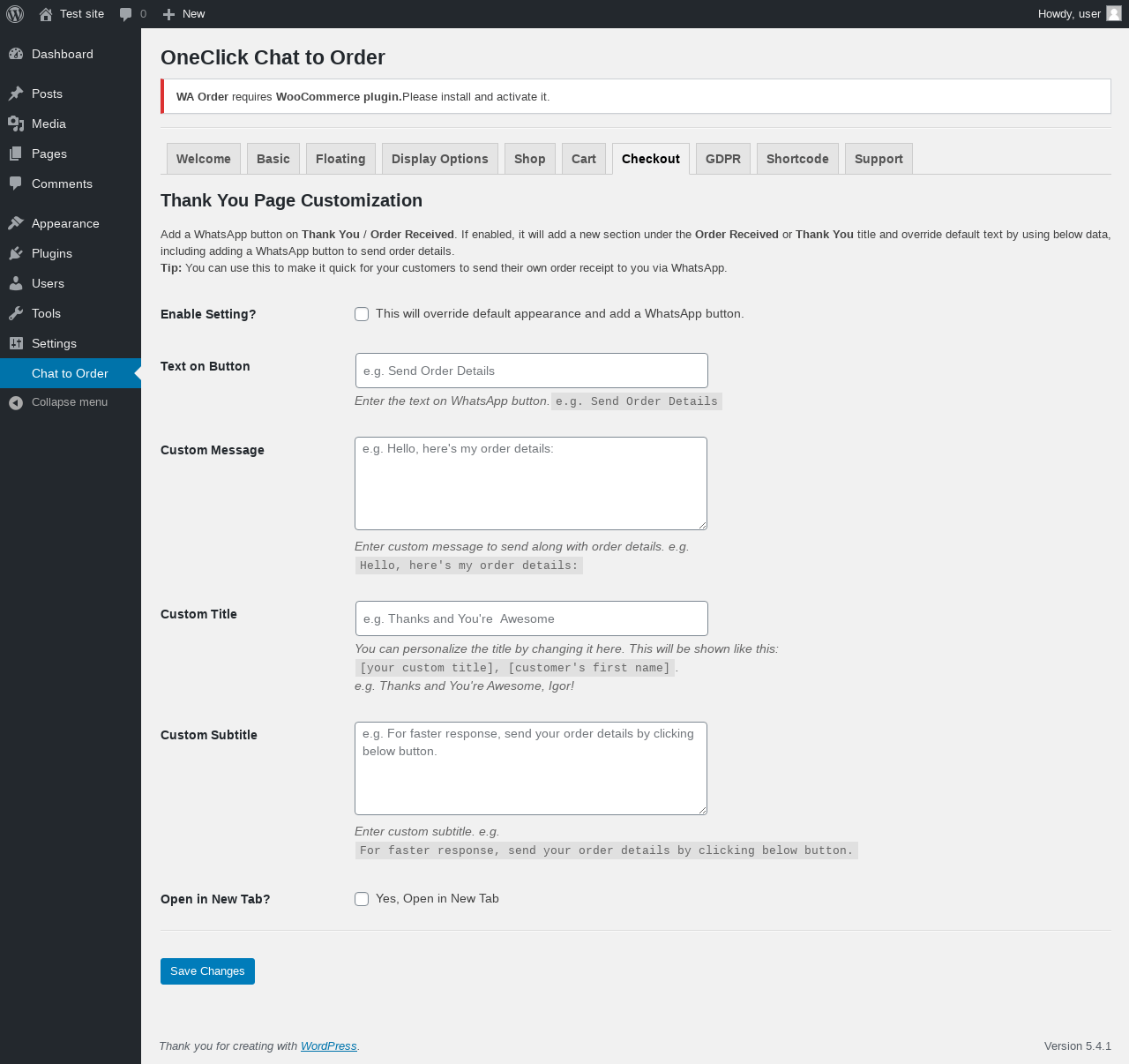Open the Users menu label
Screen dimensions: 1129x1064
48,283
